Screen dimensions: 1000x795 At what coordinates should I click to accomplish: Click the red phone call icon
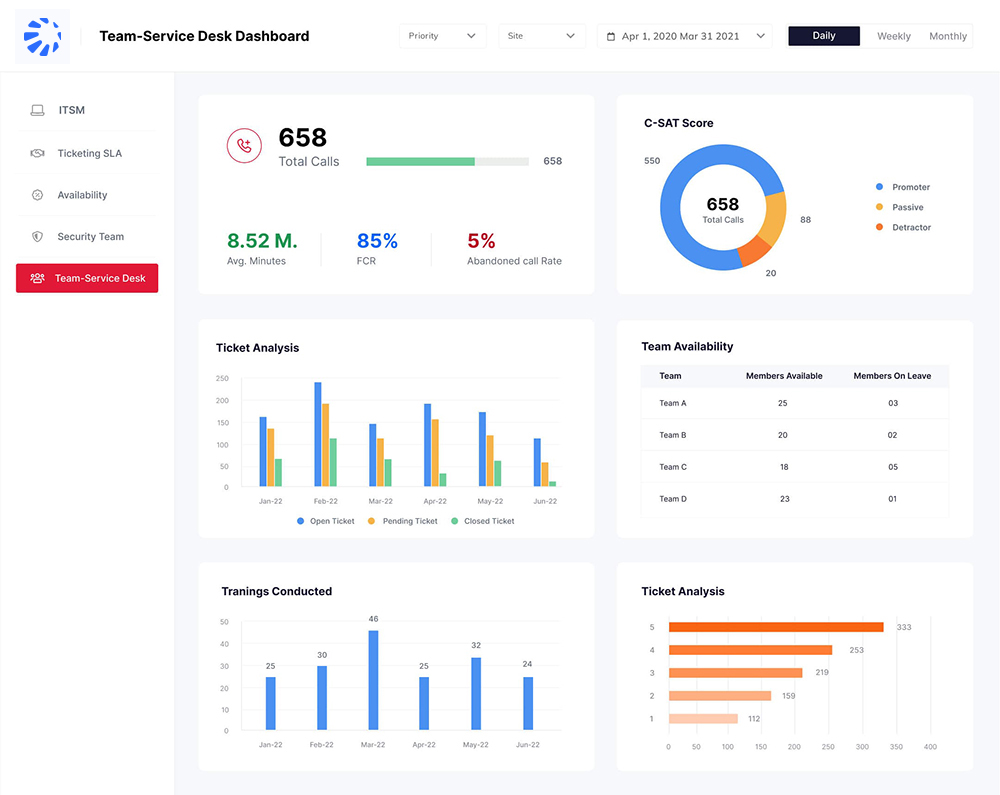(243, 146)
